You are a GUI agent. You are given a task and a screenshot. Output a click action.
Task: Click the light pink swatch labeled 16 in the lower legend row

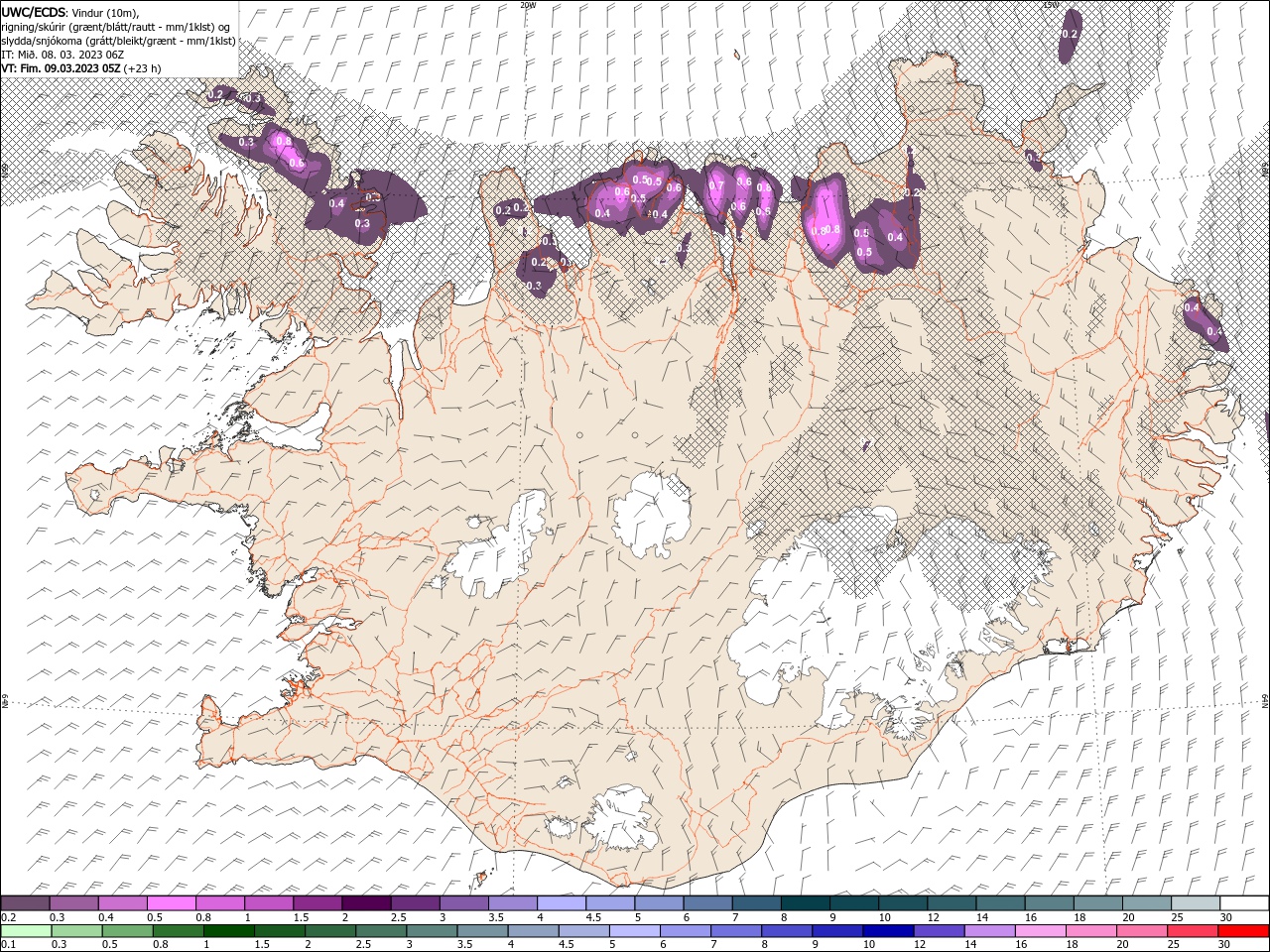pyautogui.click(x=1040, y=930)
